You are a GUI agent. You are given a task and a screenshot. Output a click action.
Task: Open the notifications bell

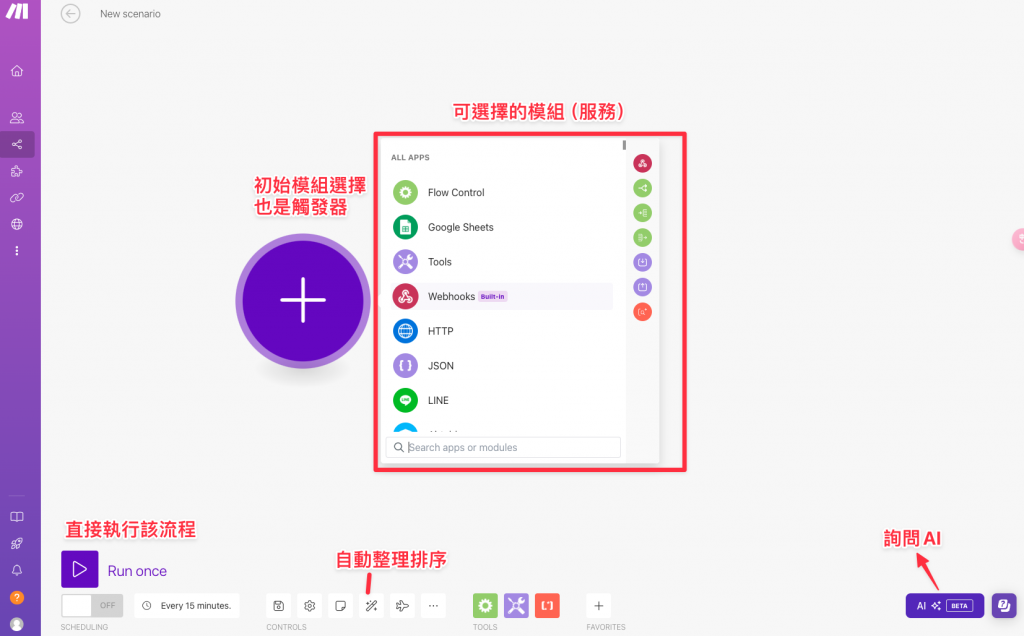(17, 570)
